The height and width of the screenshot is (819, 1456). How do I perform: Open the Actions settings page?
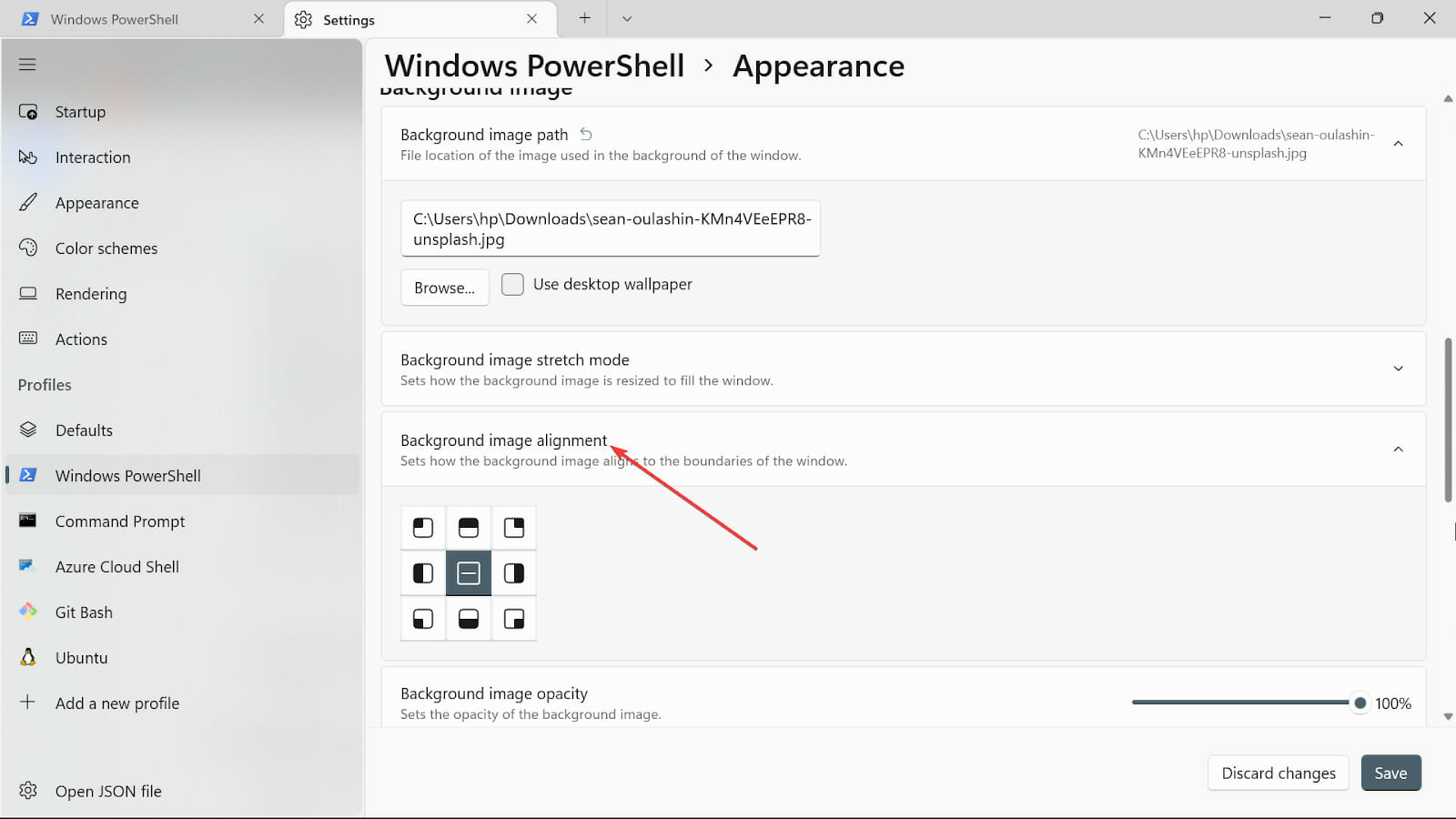click(x=182, y=339)
